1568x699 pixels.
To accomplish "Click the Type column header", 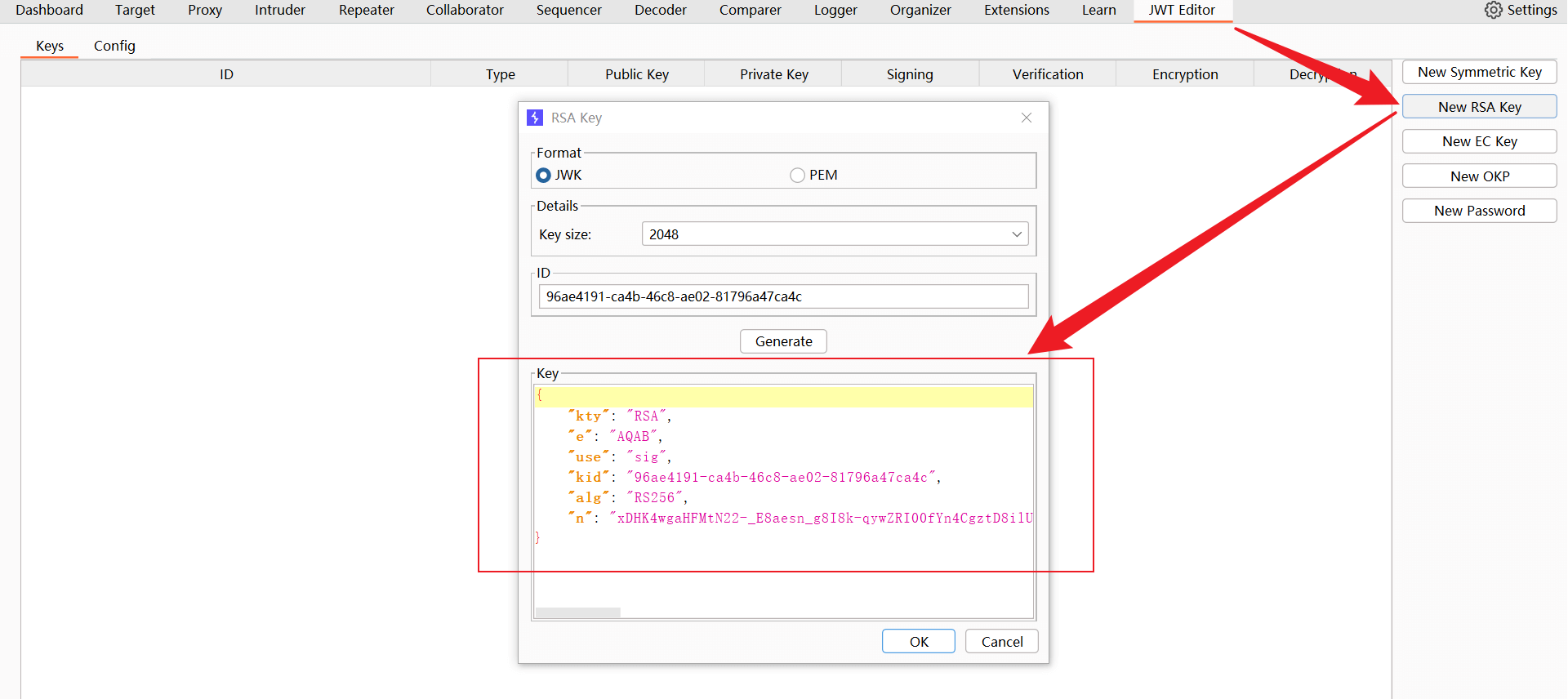I will (500, 74).
